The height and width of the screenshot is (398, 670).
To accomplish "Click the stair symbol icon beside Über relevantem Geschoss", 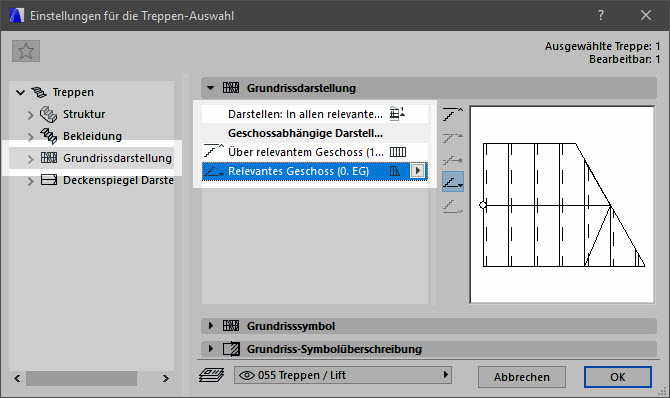I will [x=398, y=152].
